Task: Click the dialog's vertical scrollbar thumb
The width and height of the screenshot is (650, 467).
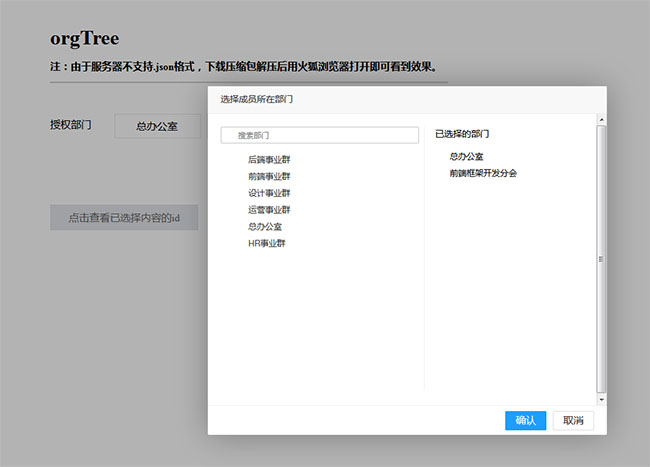Action: coord(601,258)
